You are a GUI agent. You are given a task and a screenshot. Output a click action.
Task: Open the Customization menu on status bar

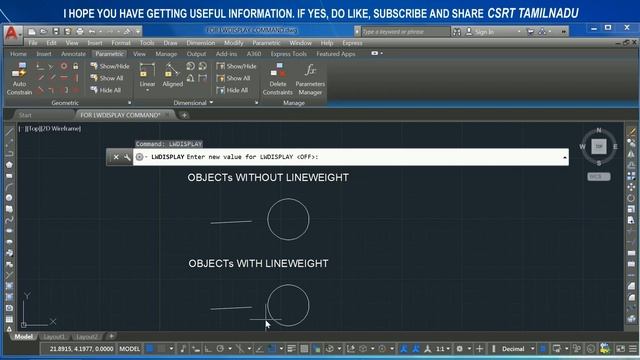click(x=632, y=349)
